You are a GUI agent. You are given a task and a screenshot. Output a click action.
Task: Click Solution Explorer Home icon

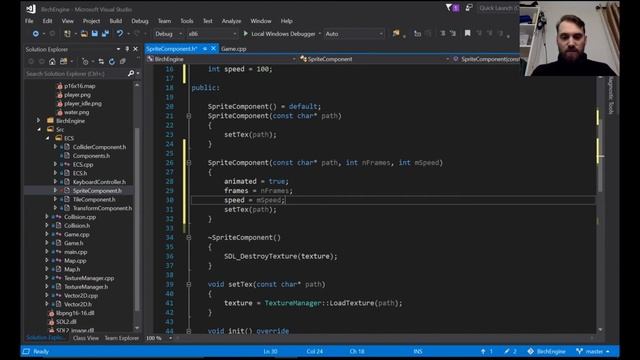click(52, 62)
